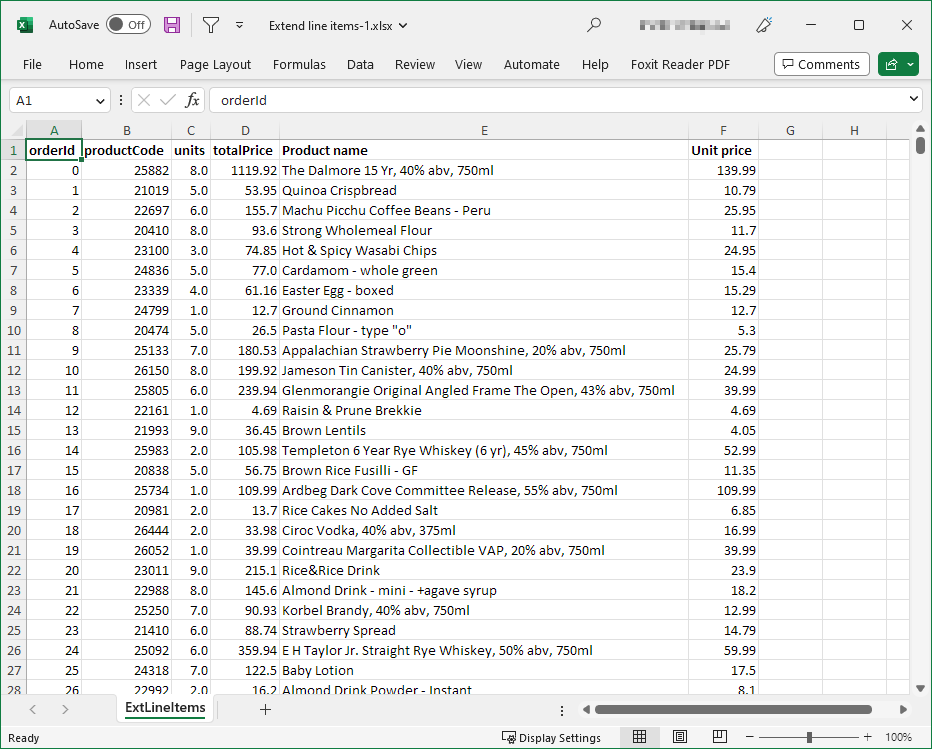Select Page Break Preview view icon
The width and height of the screenshot is (932, 749).
pos(720,737)
